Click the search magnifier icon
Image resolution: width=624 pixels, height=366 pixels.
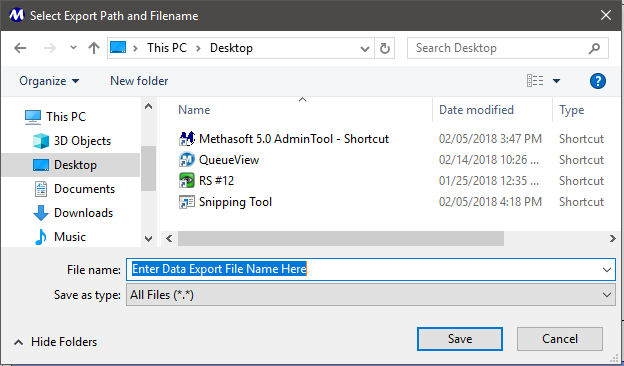[x=594, y=49]
